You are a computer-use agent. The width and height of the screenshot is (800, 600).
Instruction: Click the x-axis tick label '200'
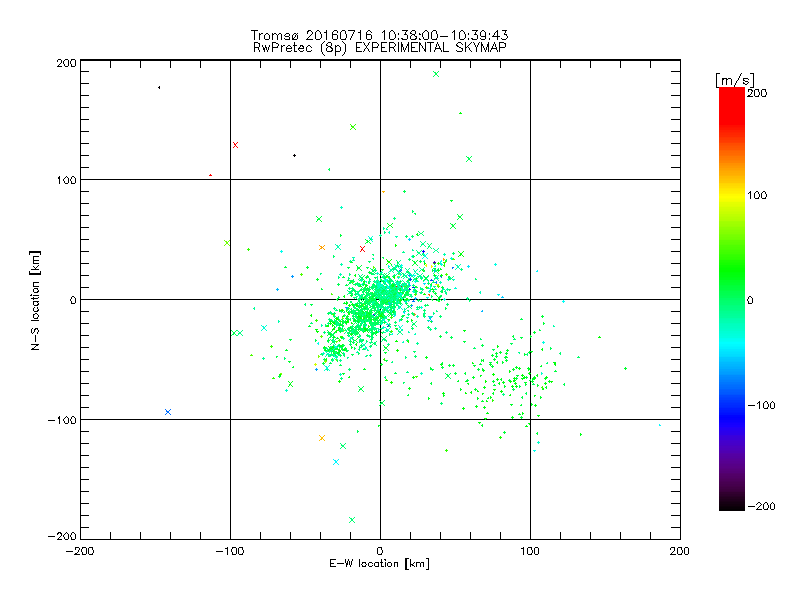[680, 551]
